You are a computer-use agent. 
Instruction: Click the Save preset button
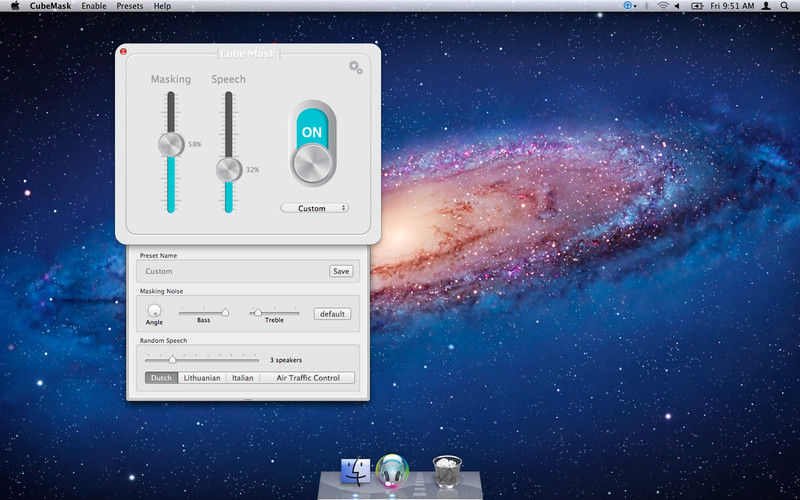341,271
